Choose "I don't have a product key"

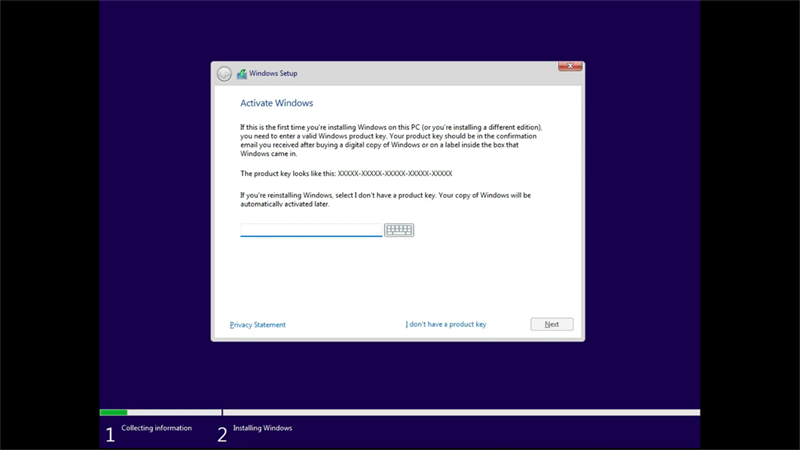pos(445,325)
